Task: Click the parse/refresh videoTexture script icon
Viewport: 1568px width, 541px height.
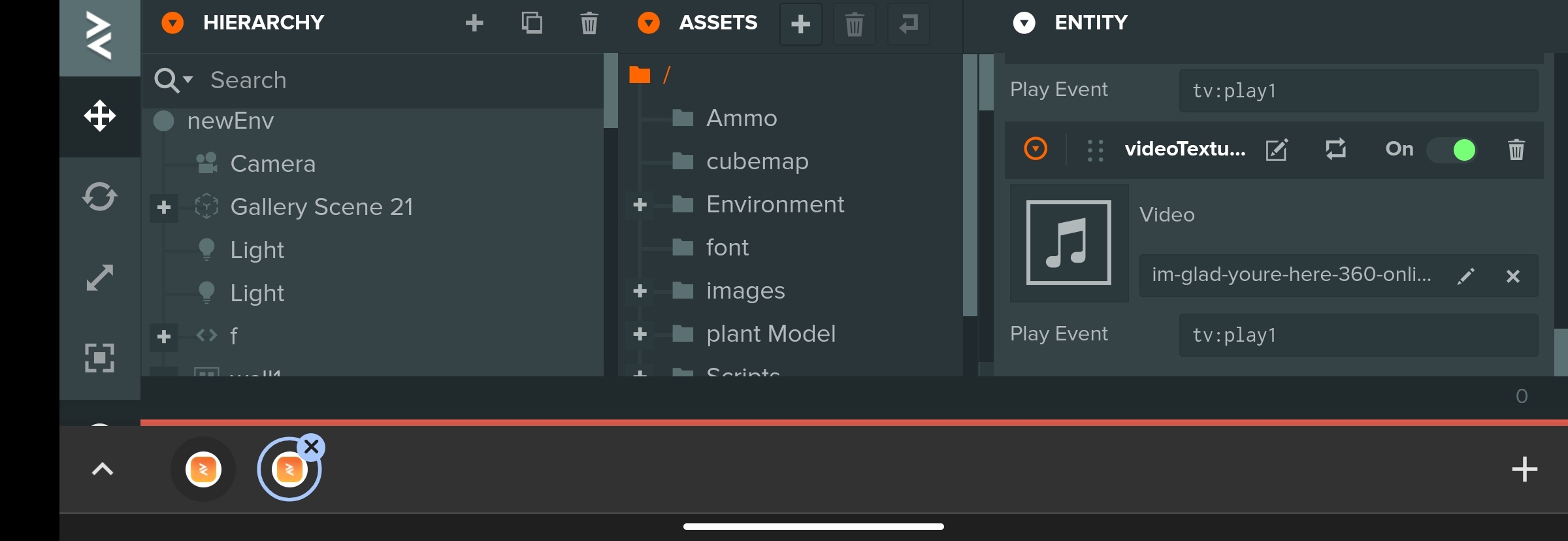Action: point(1335,150)
